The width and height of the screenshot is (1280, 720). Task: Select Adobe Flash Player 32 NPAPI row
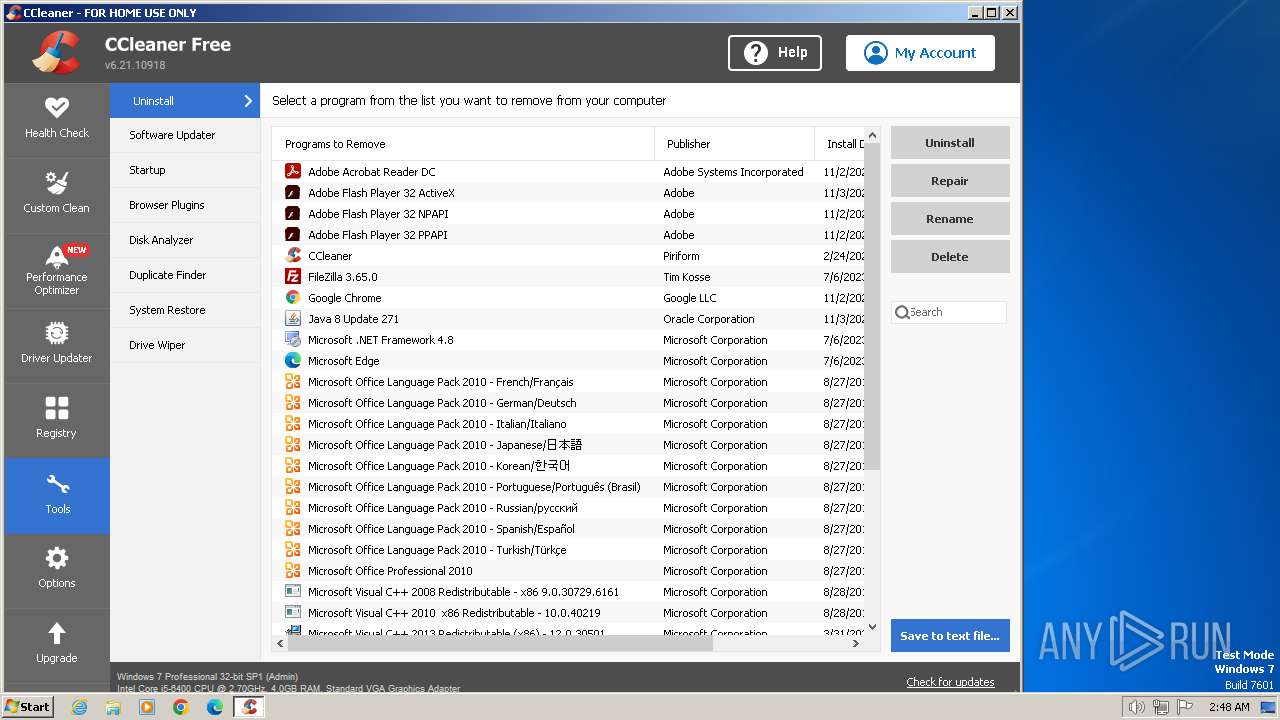568,213
